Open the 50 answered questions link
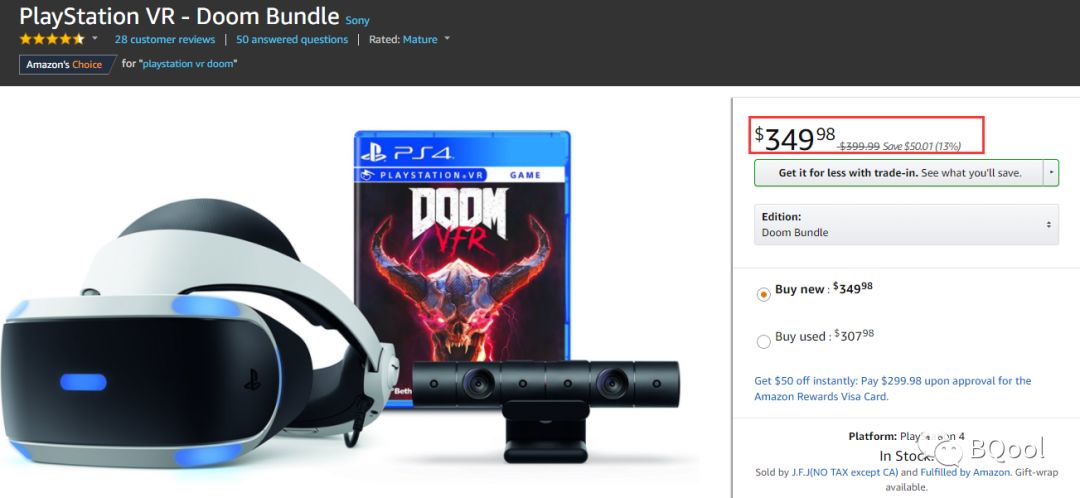 coord(292,40)
